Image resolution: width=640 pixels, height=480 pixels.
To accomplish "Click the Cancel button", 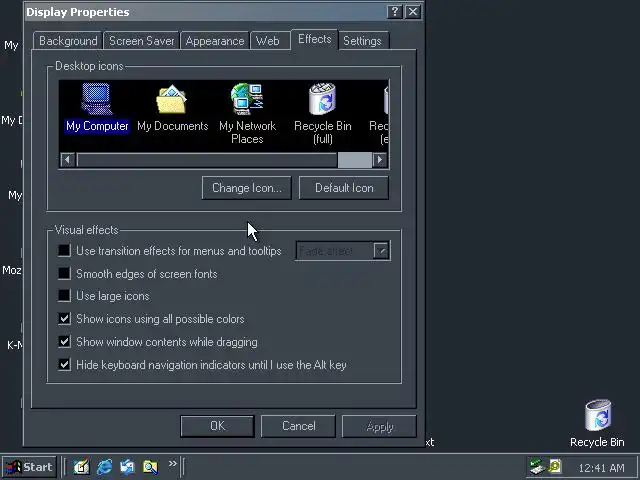I will coord(298,426).
